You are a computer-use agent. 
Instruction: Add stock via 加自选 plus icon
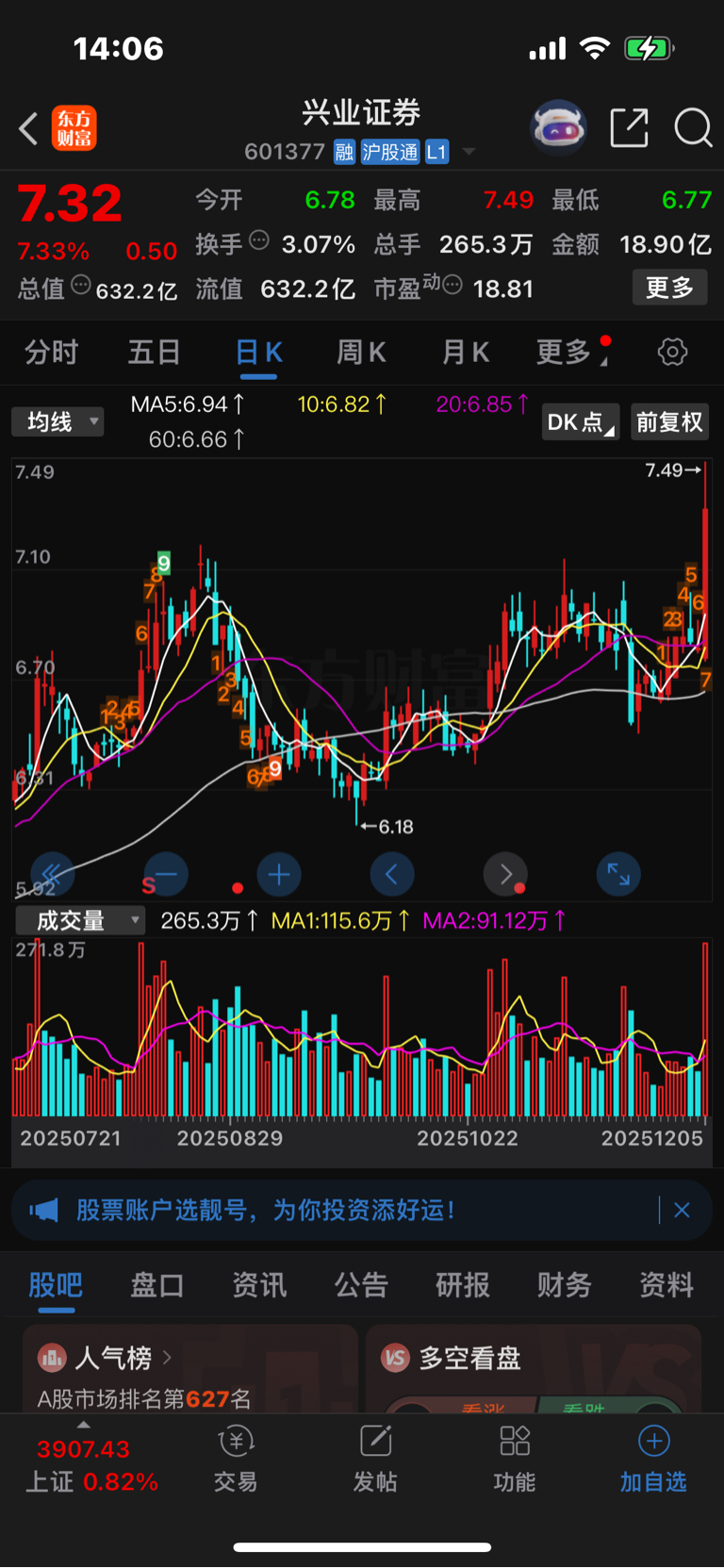click(654, 1441)
